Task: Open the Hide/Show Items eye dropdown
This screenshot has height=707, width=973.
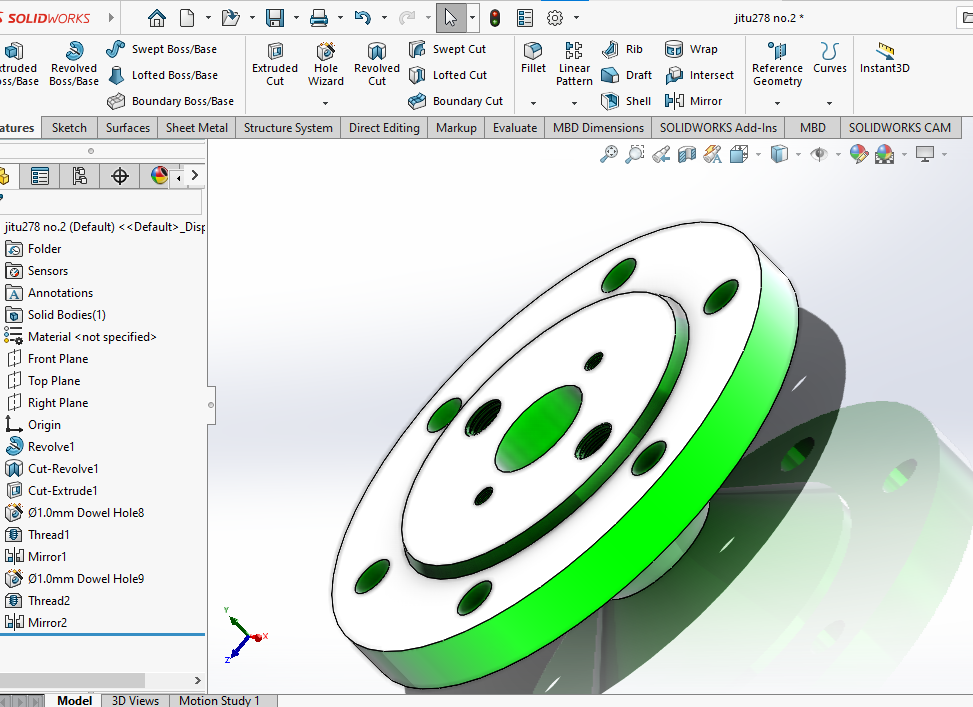Action: pos(838,155)
